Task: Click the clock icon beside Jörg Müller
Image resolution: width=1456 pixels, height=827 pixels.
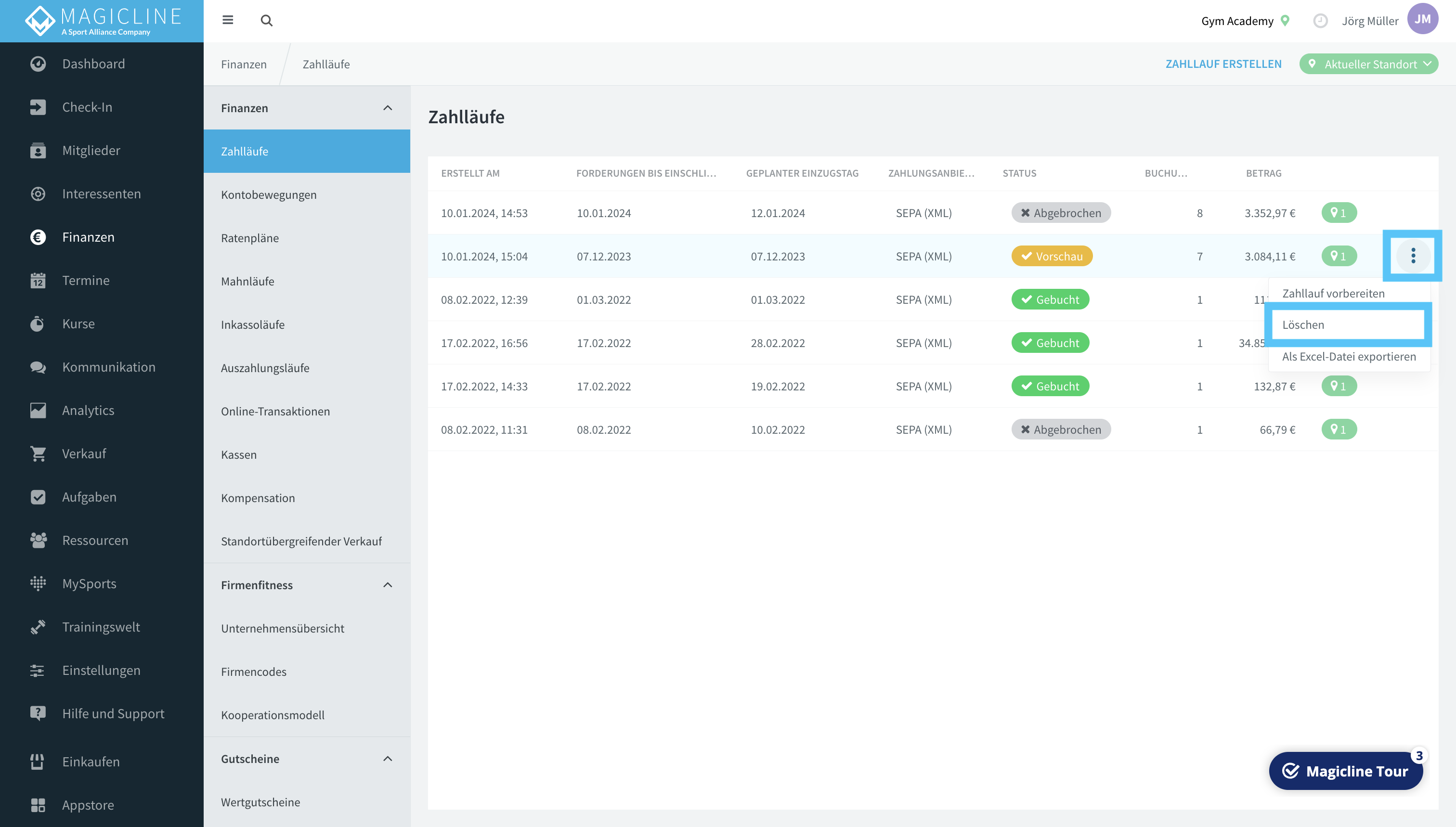Action: tap(1320, 21)
